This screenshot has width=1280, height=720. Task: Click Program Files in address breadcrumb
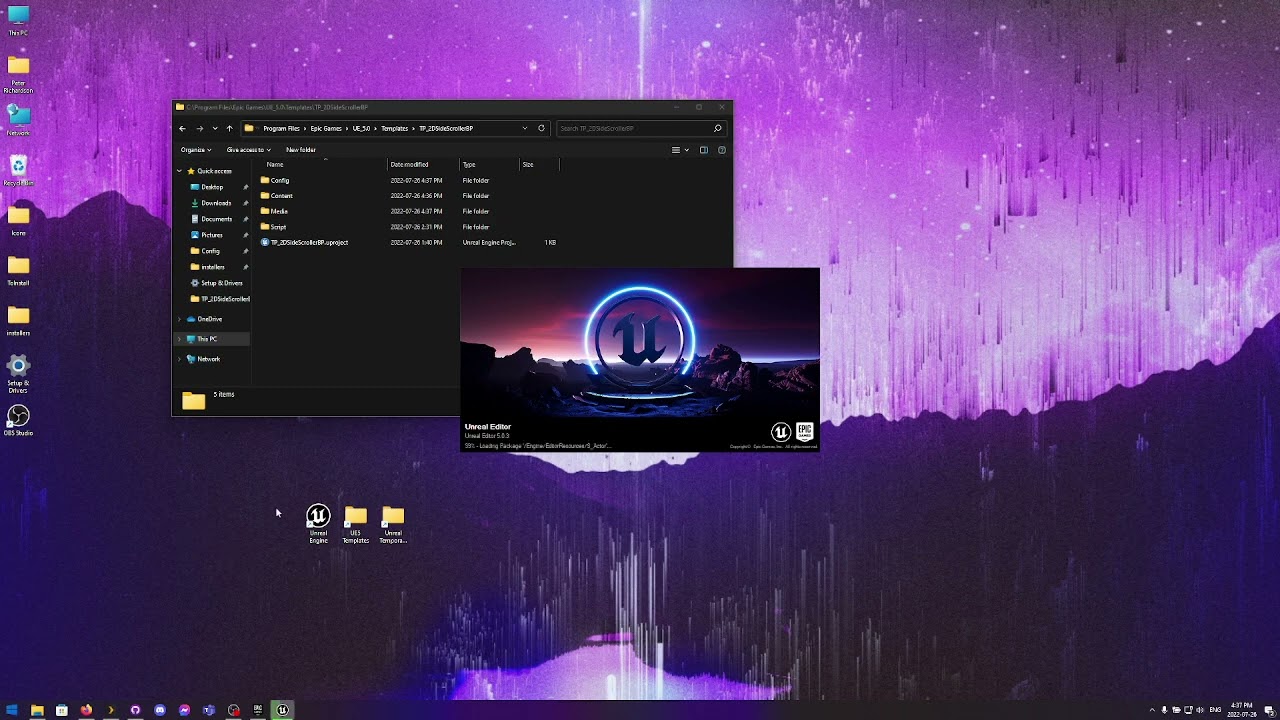click(281, 128)
